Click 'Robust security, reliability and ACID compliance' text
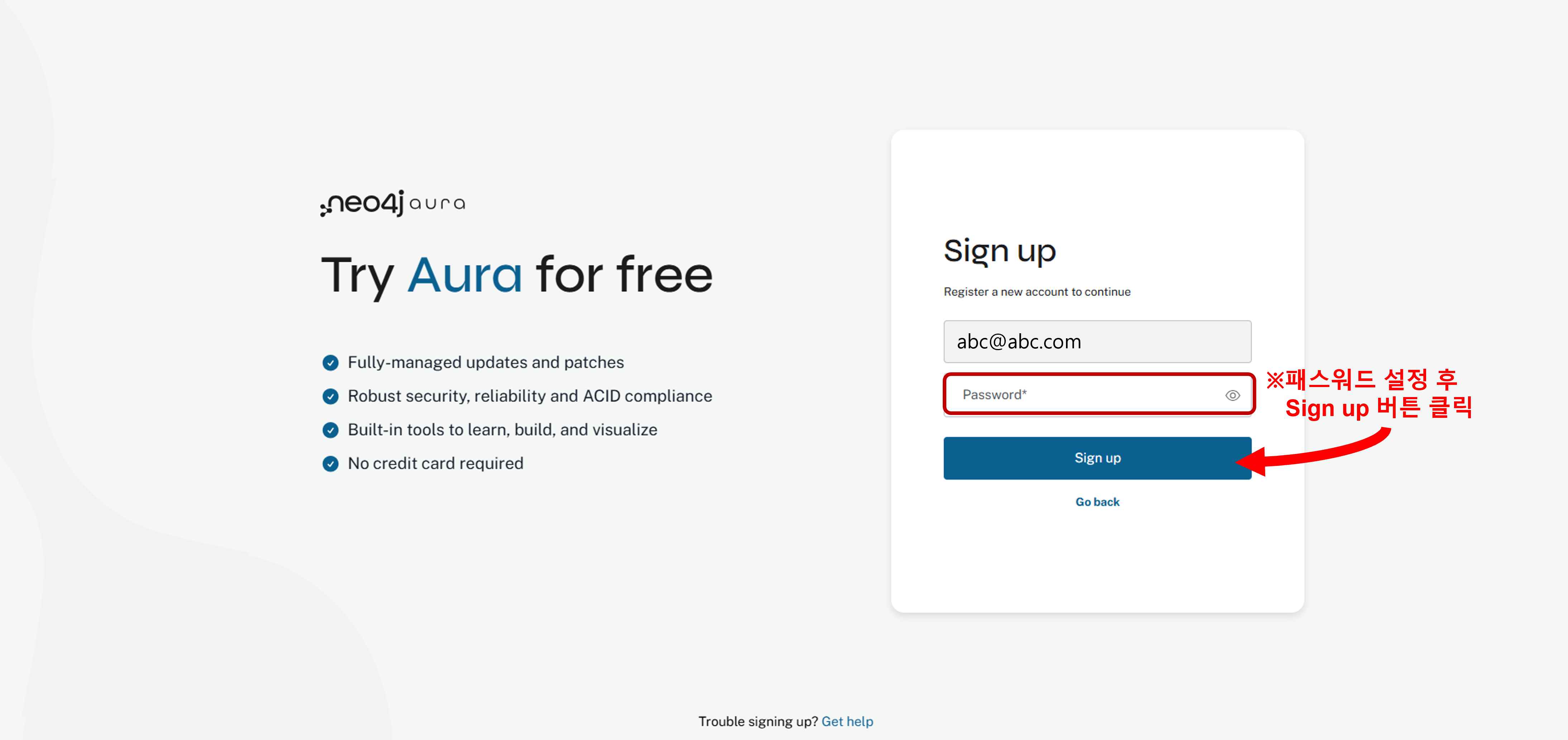This screenshot has height=740, width=1568. click(530, 396)
